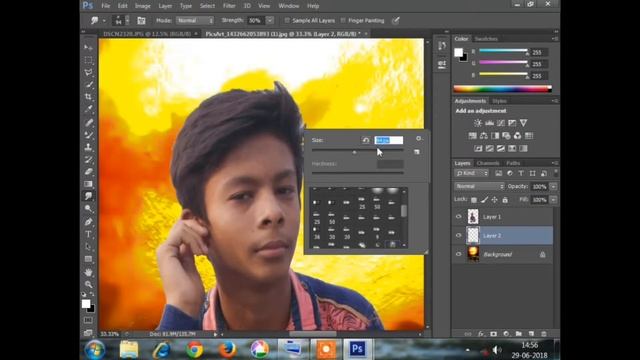640x360 pixels.
Task: Open the Strength dropdown arrow
Action: click(270, 20)
